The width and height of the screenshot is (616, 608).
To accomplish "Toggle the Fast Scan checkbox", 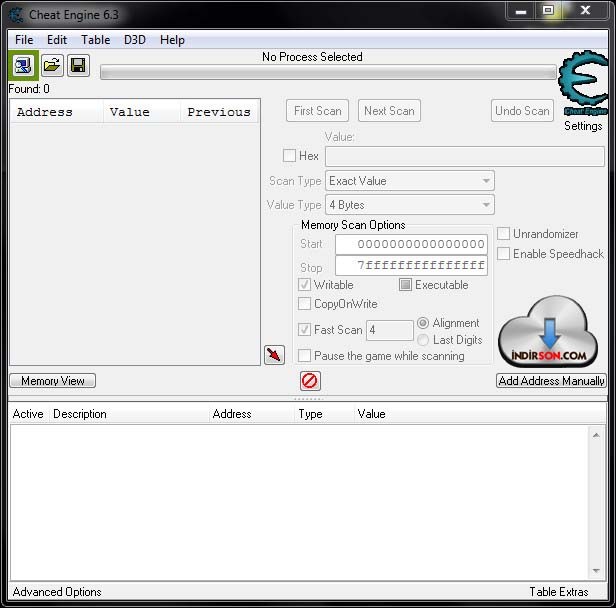I will tap(304, 330).
